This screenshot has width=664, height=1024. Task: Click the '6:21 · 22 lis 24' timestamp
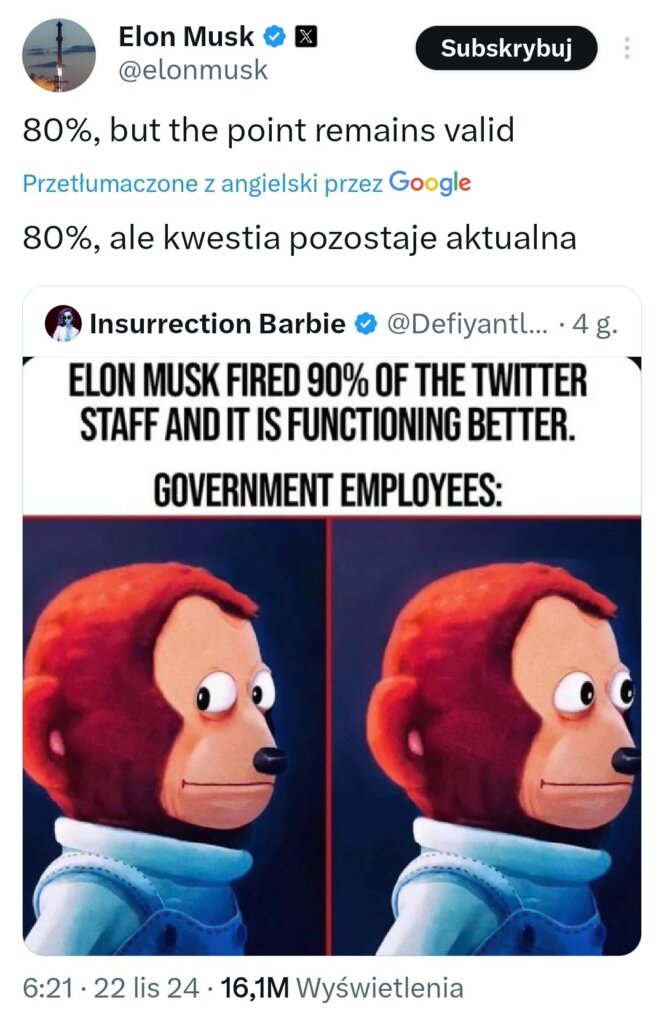111,988
